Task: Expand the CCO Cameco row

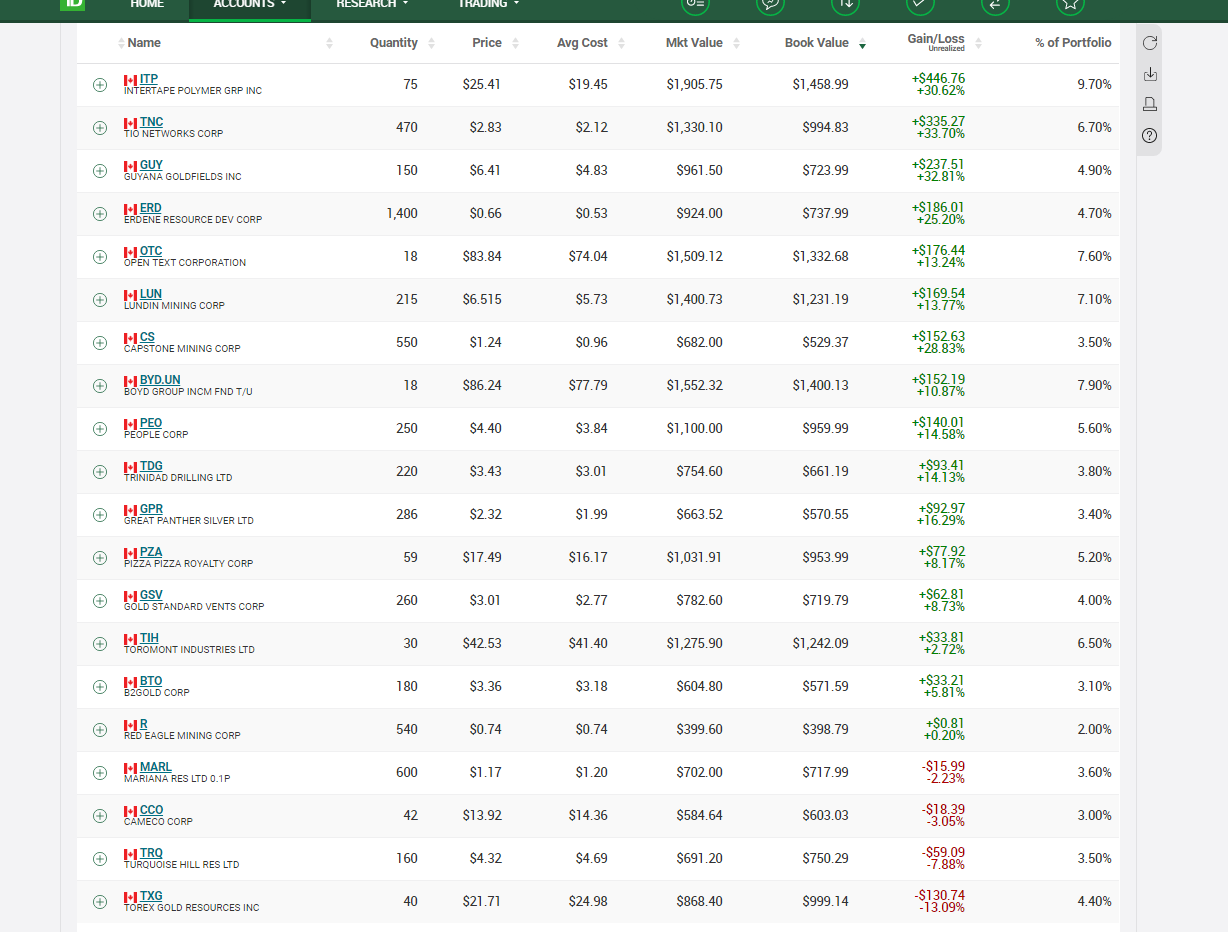Action: point(100,816)
